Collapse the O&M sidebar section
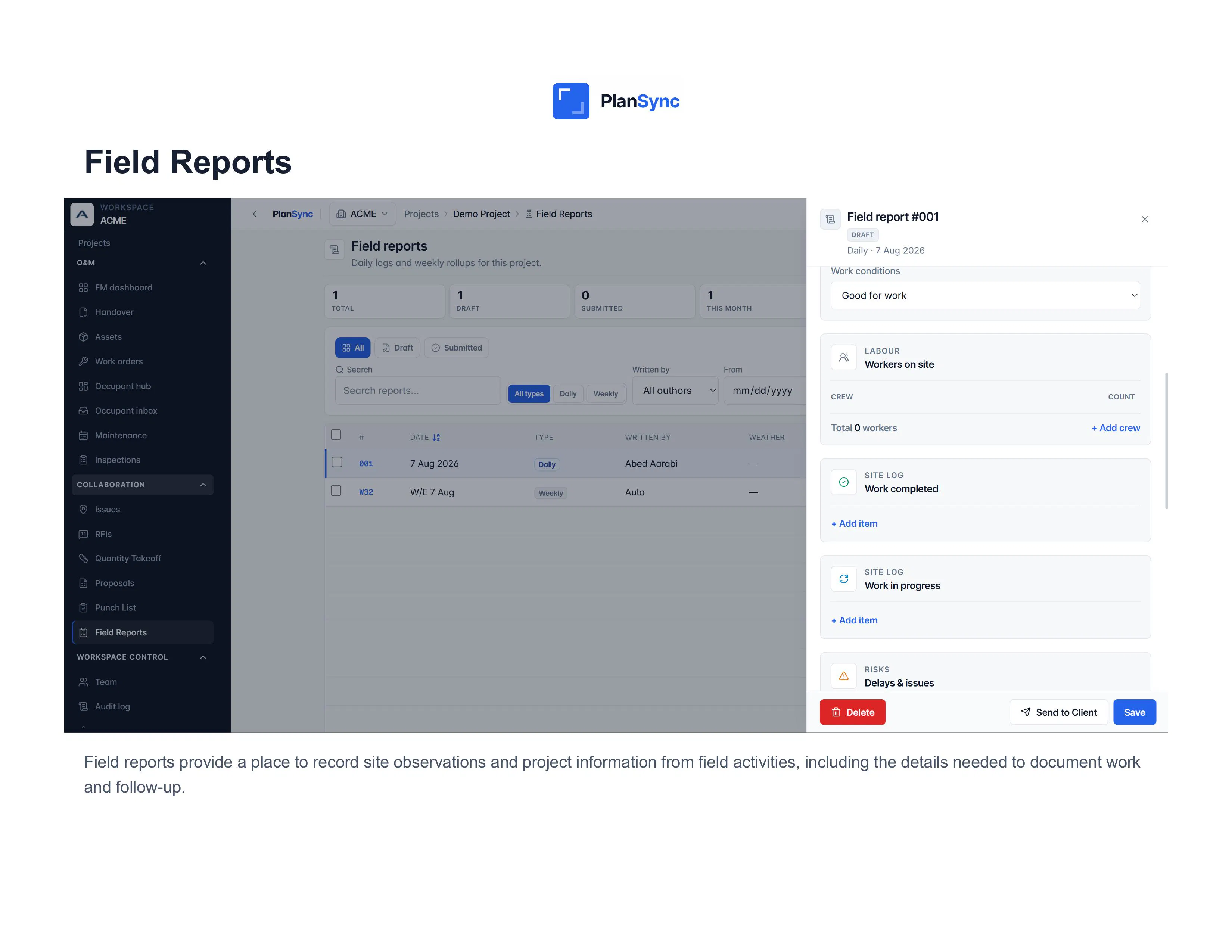This screenshot has height=952, width=1232. coord(203,263)
